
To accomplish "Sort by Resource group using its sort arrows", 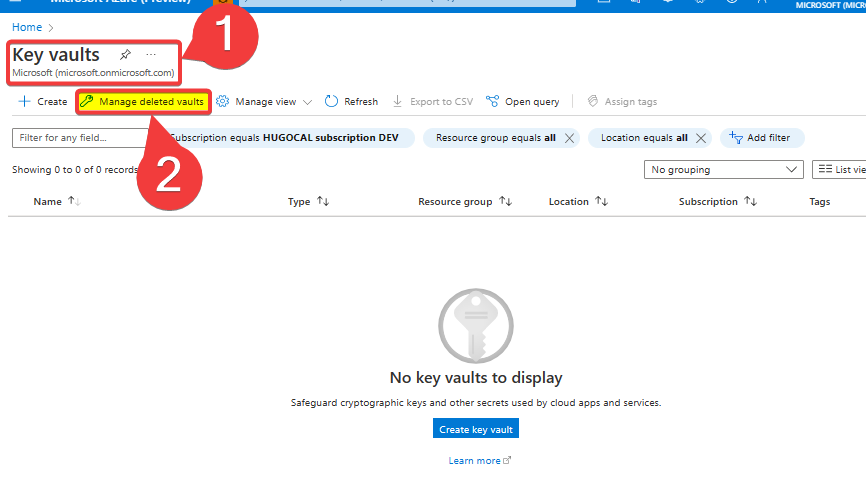I will click(505, 201).
